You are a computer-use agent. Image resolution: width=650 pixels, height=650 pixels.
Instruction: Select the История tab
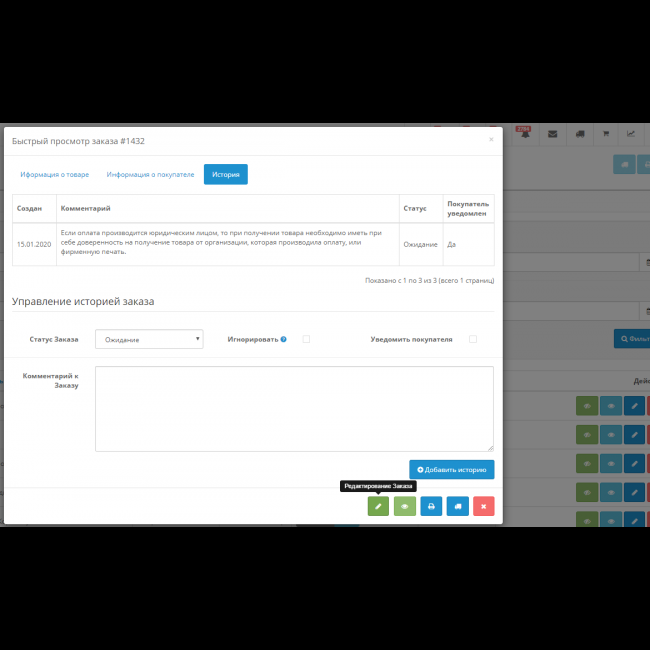pyautogui.click(x=226, y=174)
